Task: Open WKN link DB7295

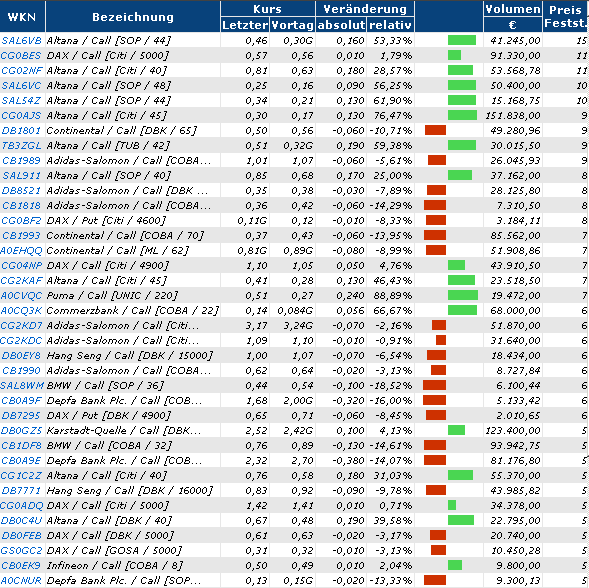Action: coord(21,416)
